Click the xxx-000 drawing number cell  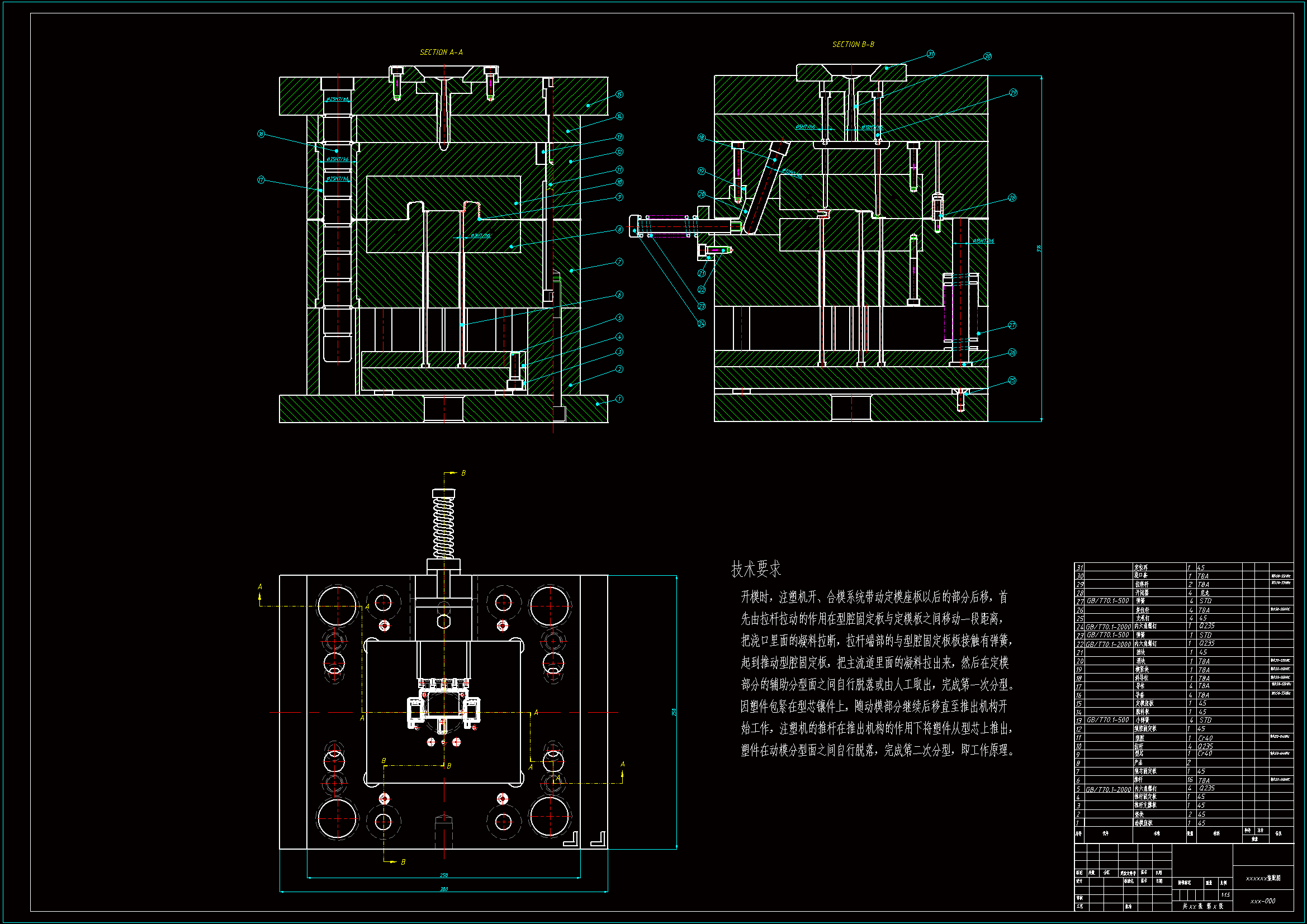[x=1263, y=901]
